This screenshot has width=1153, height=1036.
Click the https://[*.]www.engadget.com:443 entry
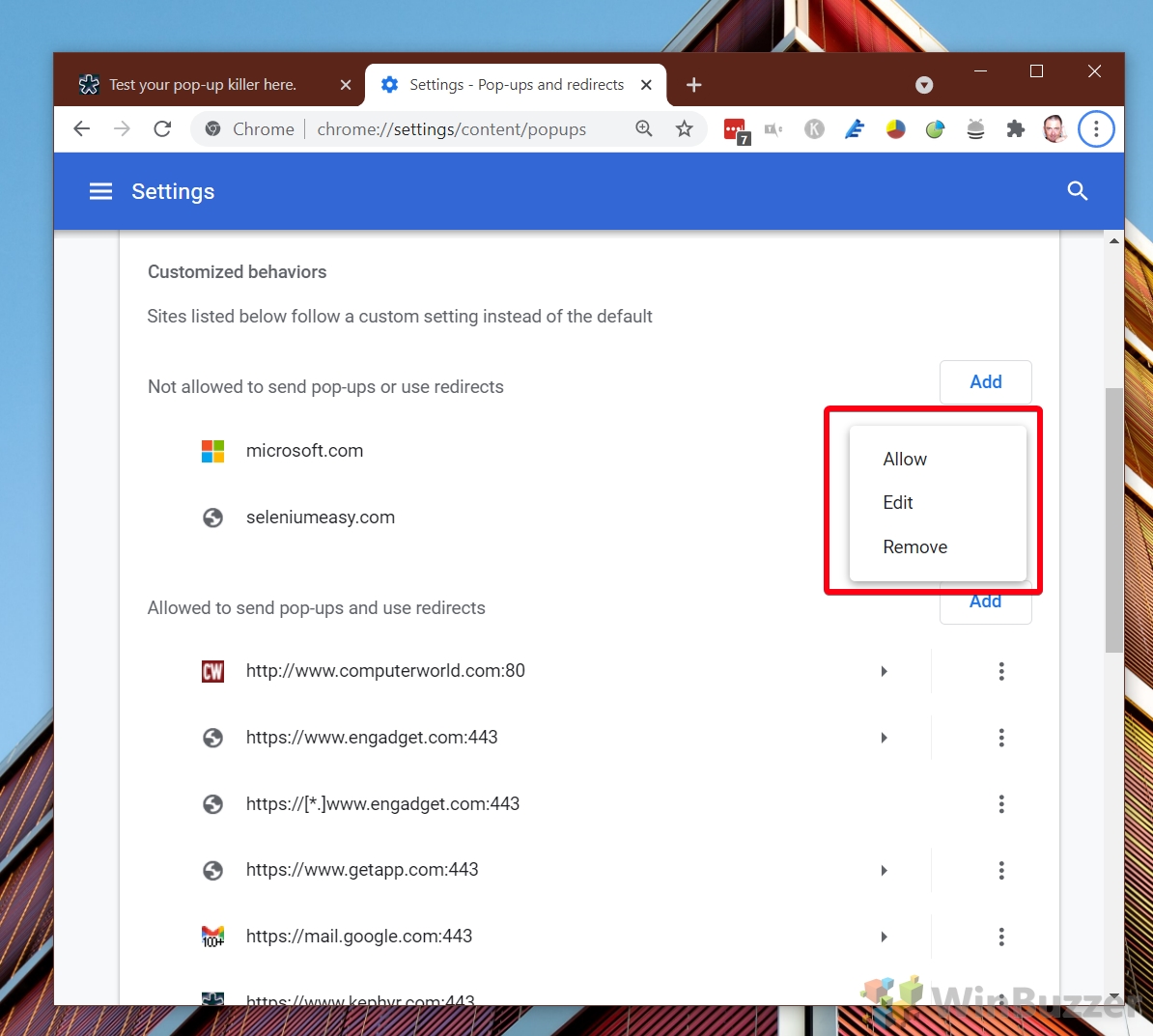pos(382,803)
